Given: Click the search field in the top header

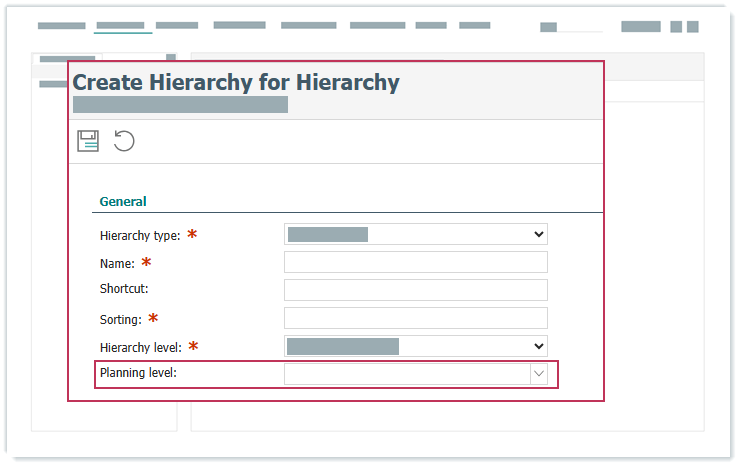Looking at the screenshot, I should point(572,28).
